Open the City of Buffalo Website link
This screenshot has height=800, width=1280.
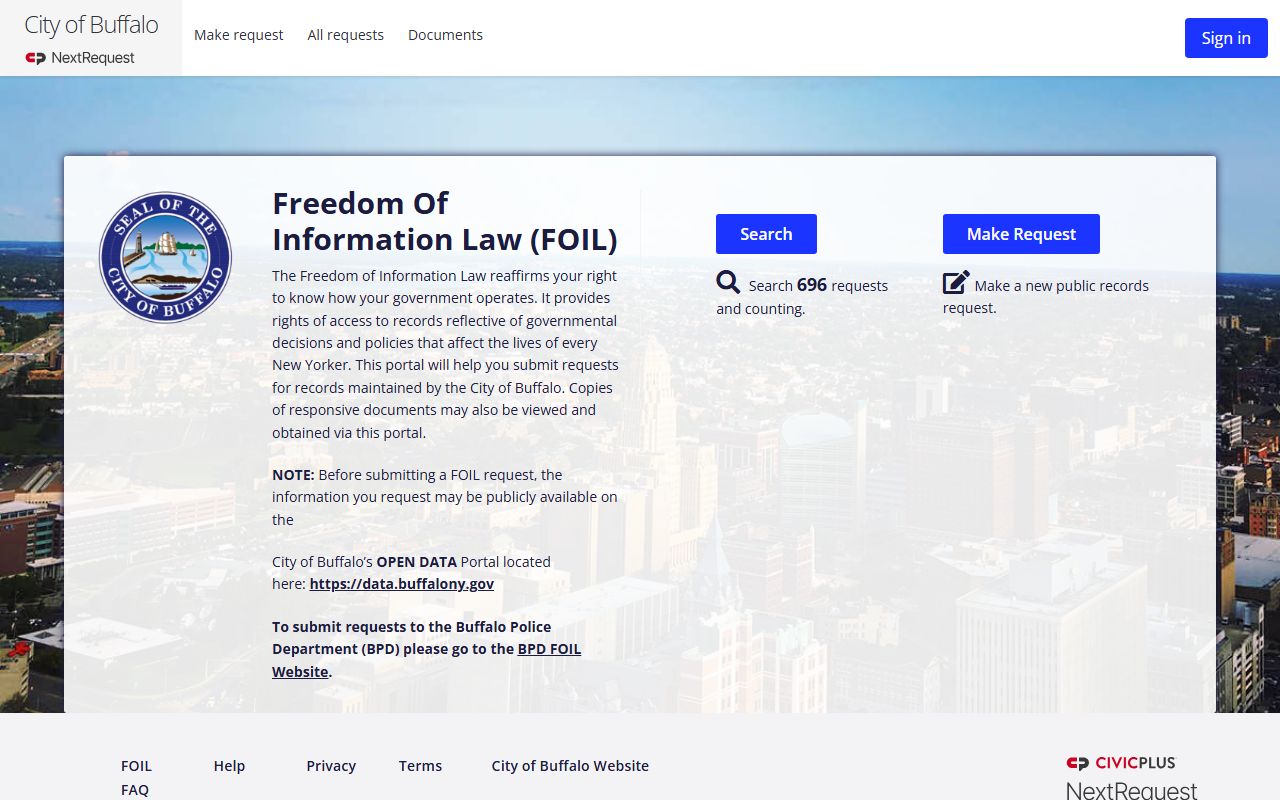coord(570,766)
